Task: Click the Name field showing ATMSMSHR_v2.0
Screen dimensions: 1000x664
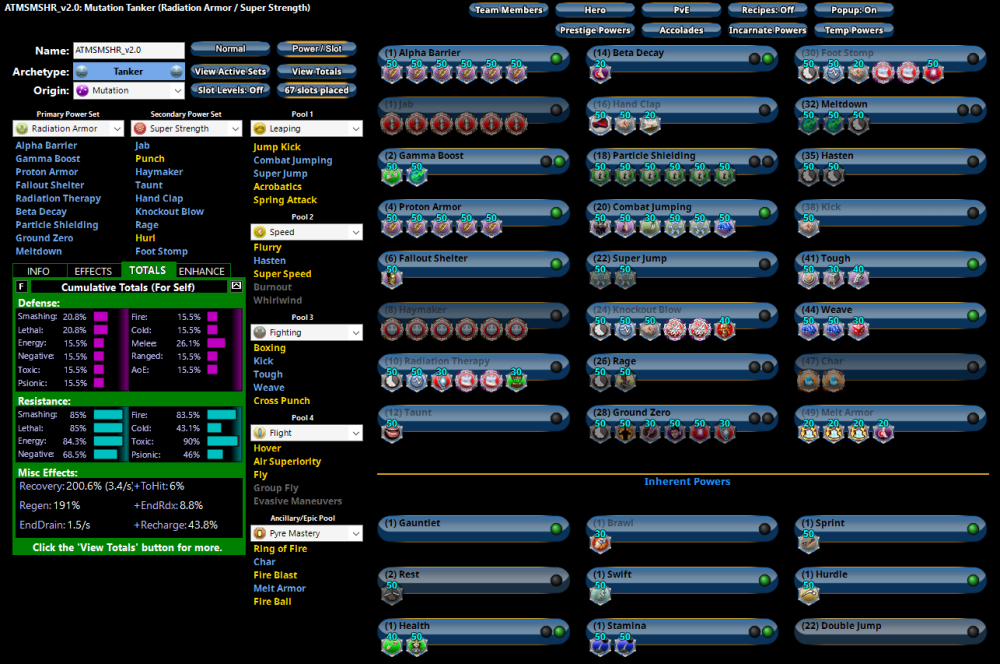Action: [128, 48]
